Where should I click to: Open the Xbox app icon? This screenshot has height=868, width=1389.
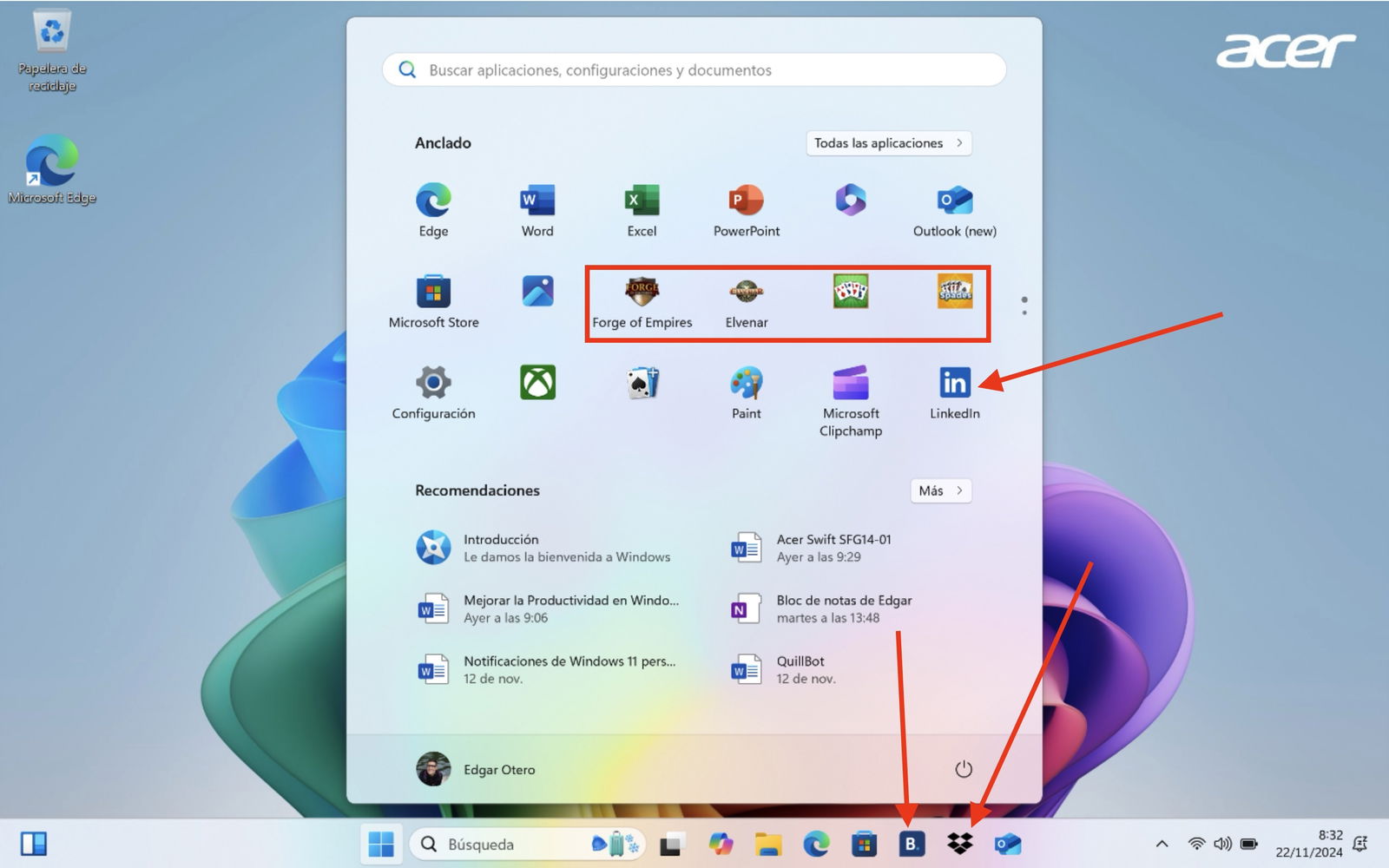538,383
